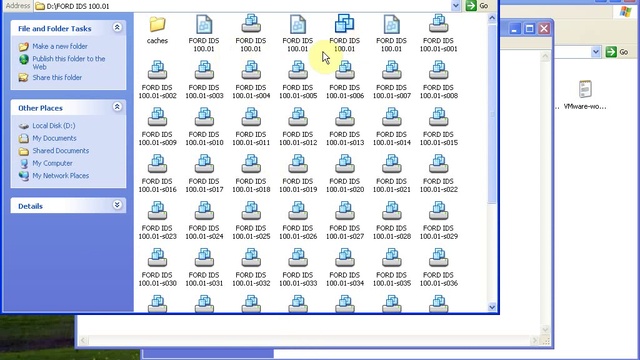Screen dimensions: 640x360
Task: Expand the Details panel
Action: tap(117, 205)
